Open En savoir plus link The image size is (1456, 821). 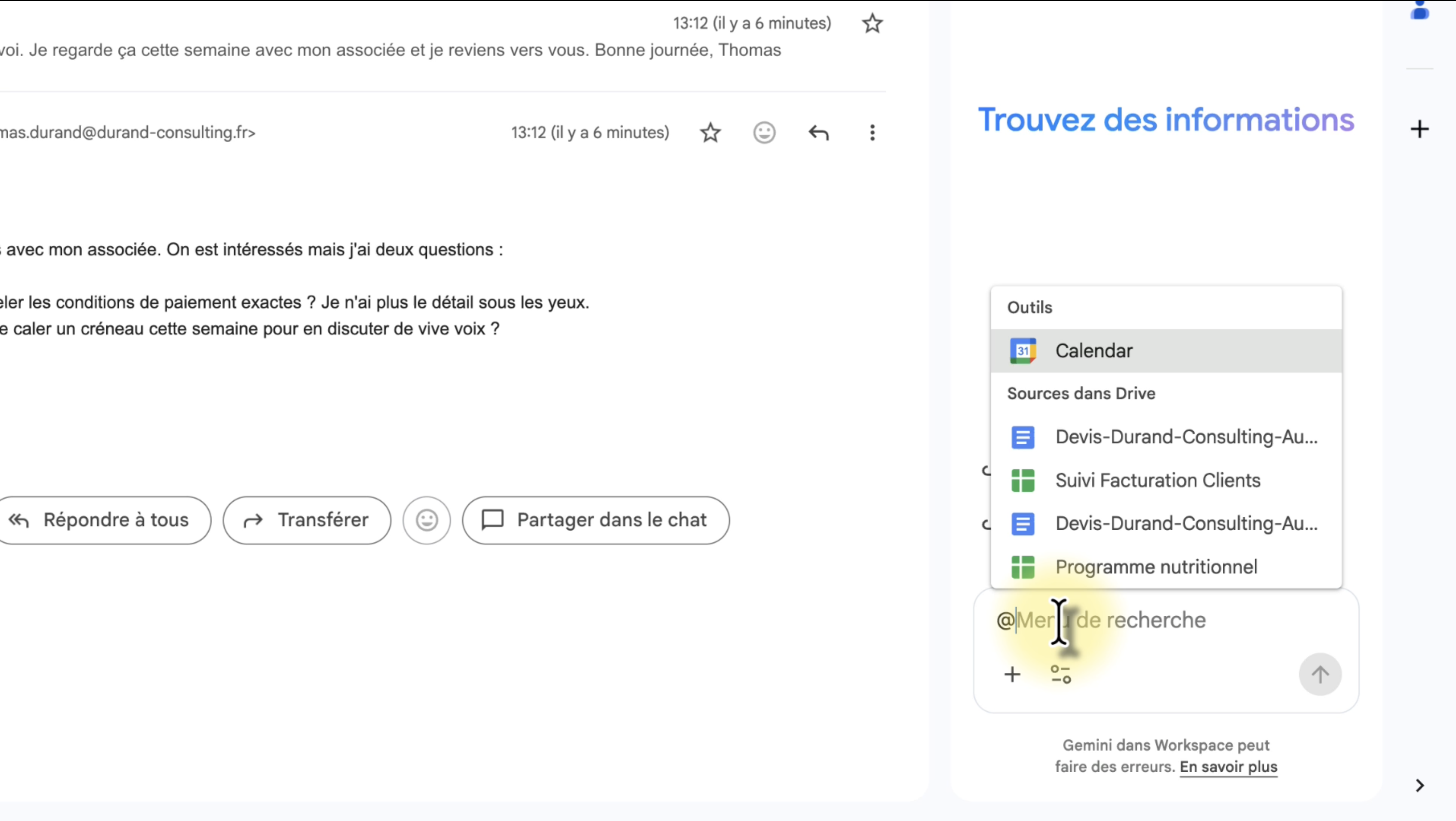pos(1228,767)
